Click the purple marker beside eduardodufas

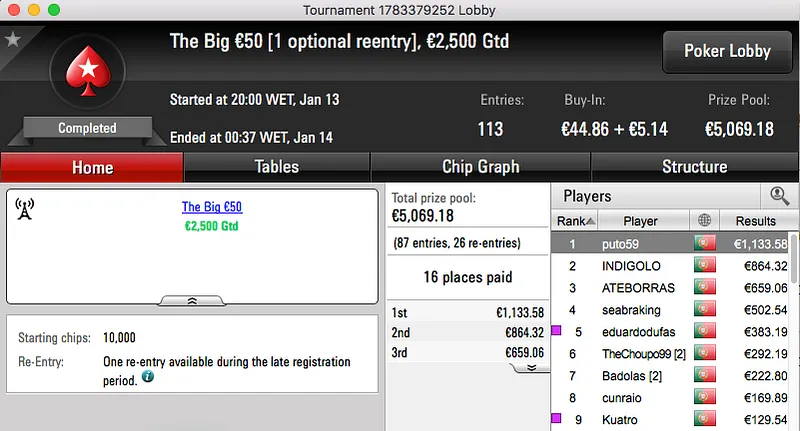[556, 331]
